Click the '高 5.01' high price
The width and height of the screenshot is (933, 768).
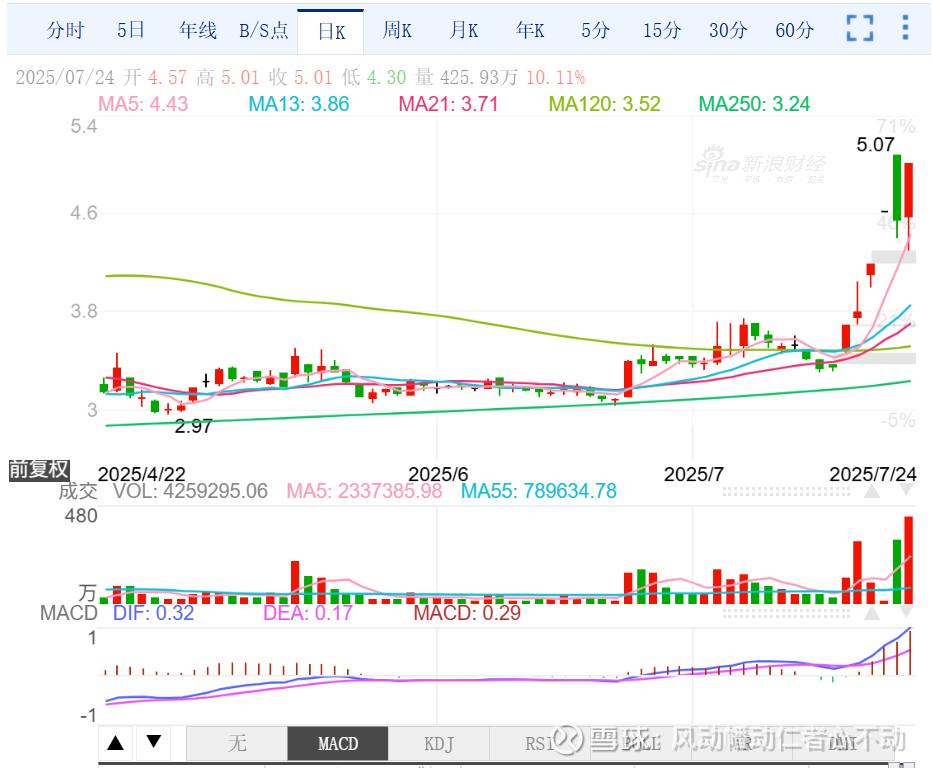tap(228, 77)
